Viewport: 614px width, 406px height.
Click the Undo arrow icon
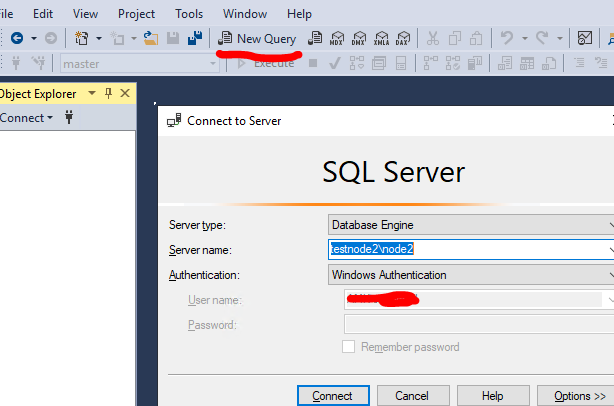pyautogui.click(x=507, y=38)
